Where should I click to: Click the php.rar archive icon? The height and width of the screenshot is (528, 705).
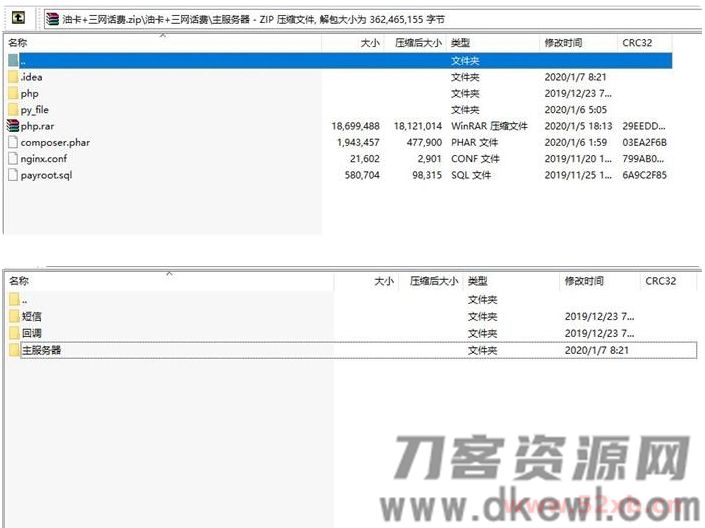(x=13, y=125)
